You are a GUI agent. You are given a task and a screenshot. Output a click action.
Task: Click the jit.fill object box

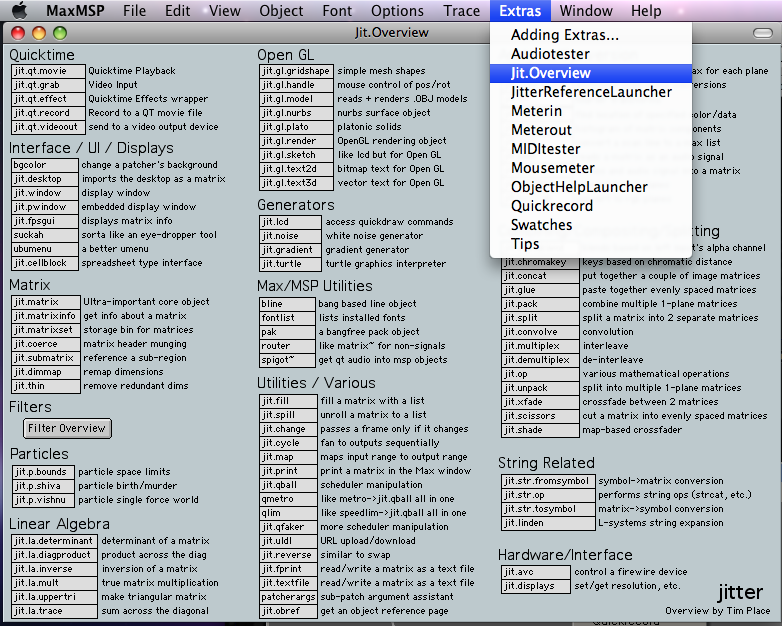[x=288, y=401]
